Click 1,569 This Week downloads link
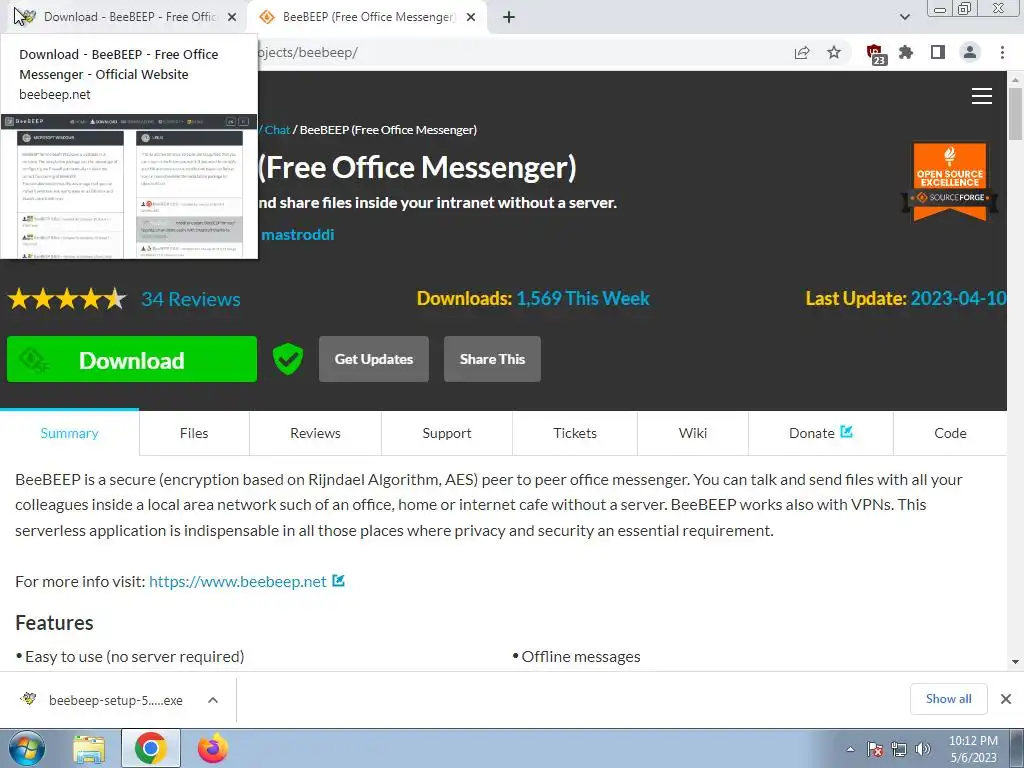This screenshot has height=768, width=1024. pyautogui.click(x=583, y=298)
